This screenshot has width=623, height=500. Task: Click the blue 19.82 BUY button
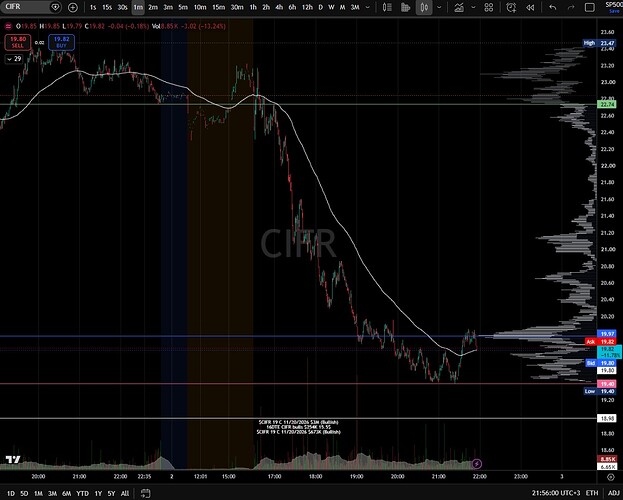pyautogui.click(x=61, y=42)
